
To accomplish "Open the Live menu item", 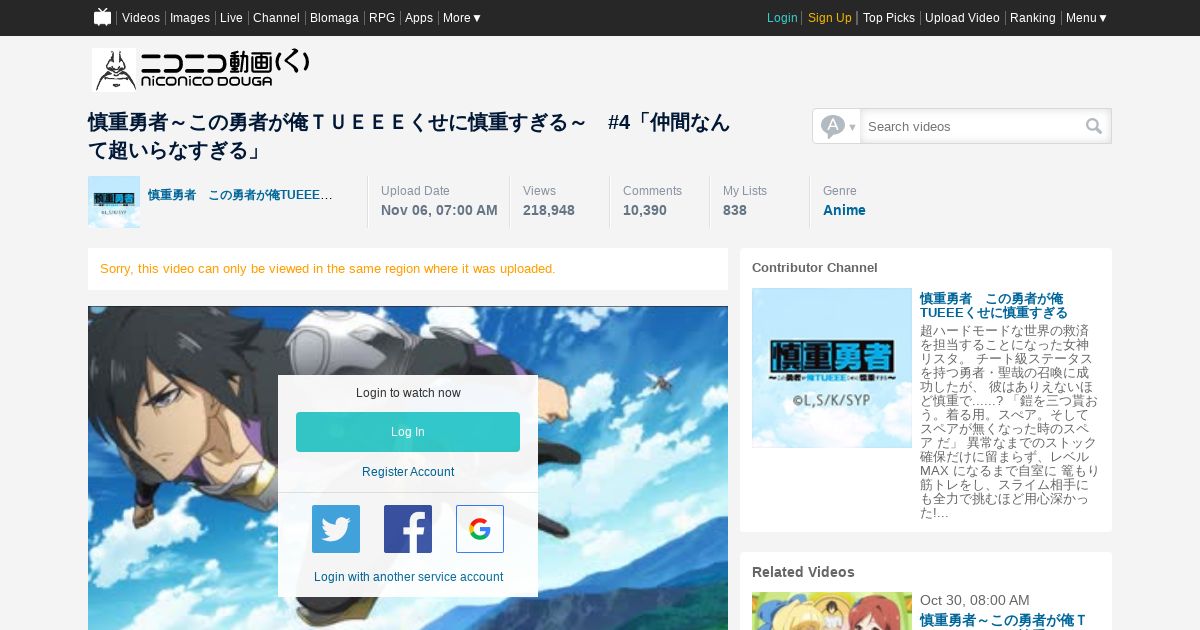I will 231,18.
